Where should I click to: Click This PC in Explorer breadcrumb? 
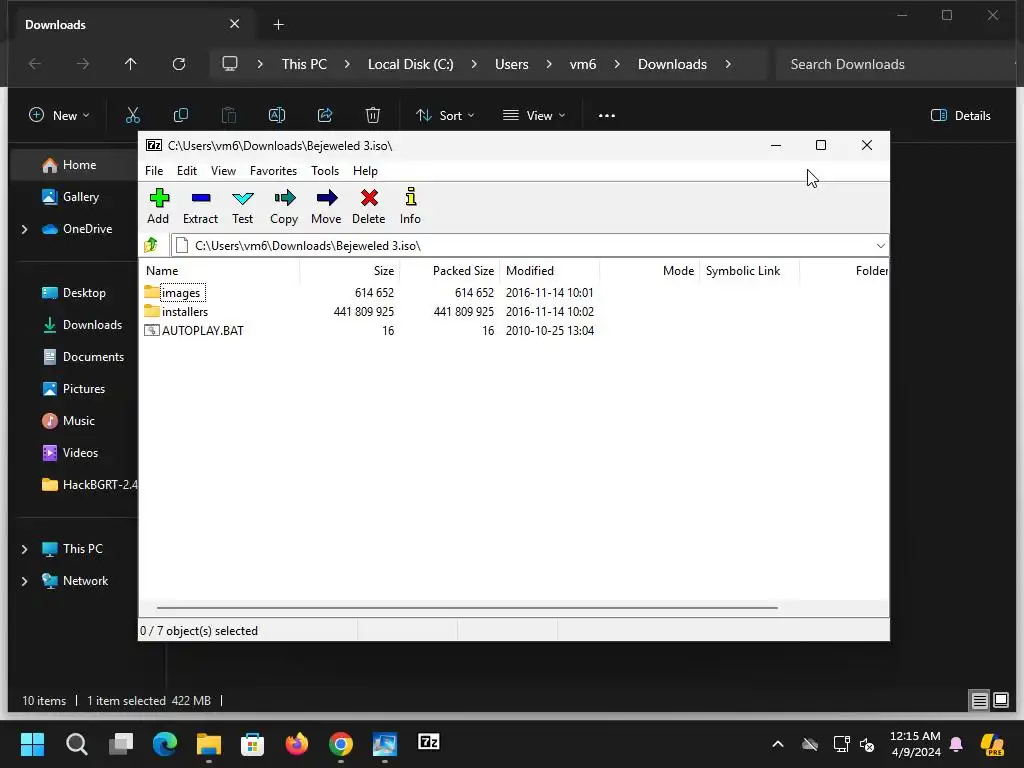[304, 64]
